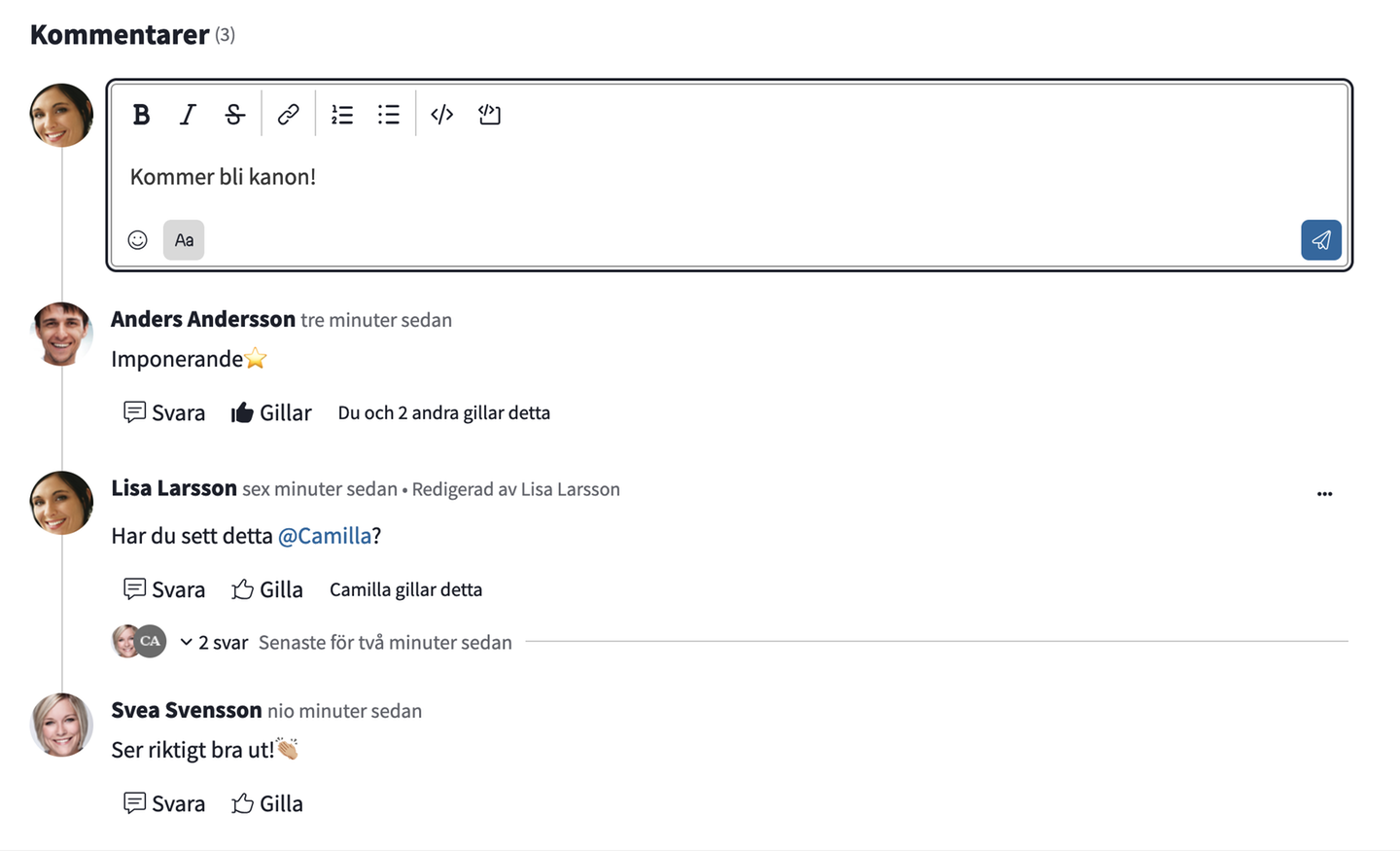Start a bulleted list
This screenshot has height=851, width=1400.
click(x=389, y=115)
